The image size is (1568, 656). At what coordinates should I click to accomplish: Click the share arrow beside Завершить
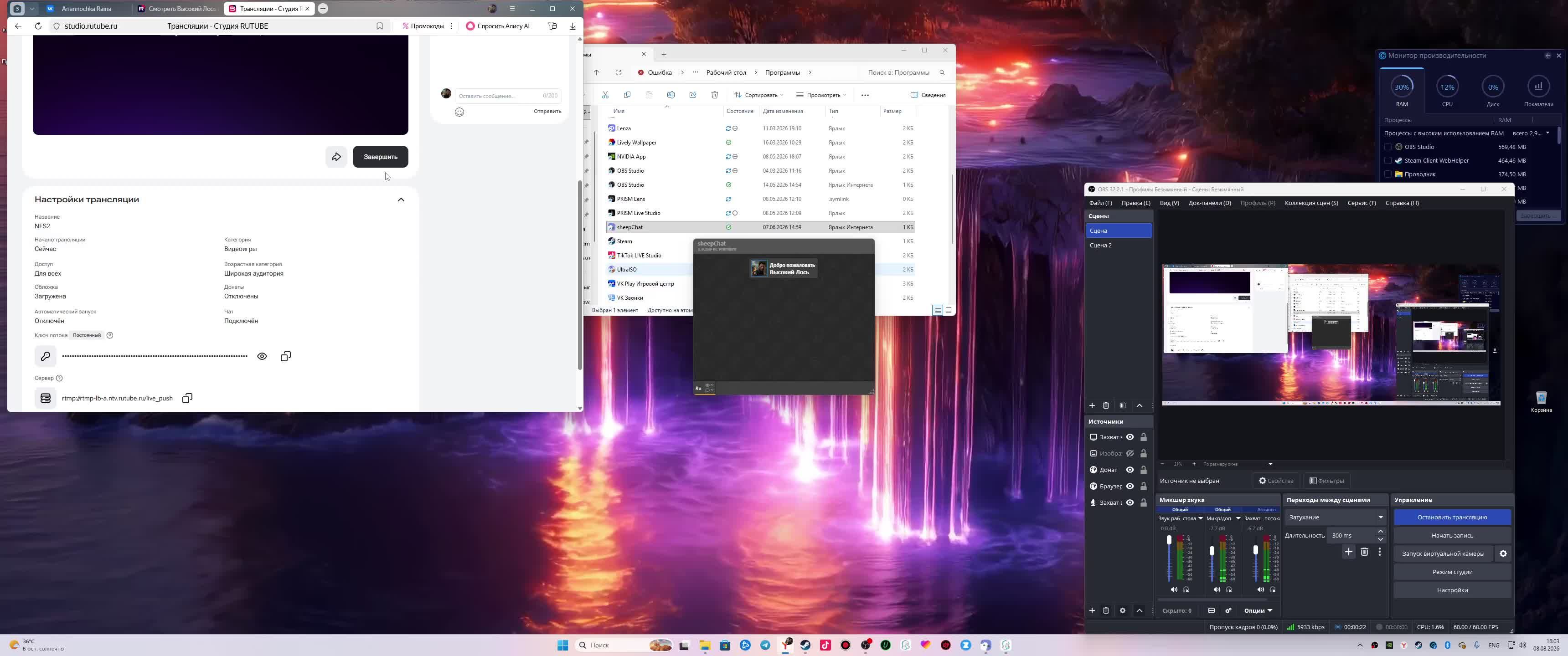pos(336,157)
